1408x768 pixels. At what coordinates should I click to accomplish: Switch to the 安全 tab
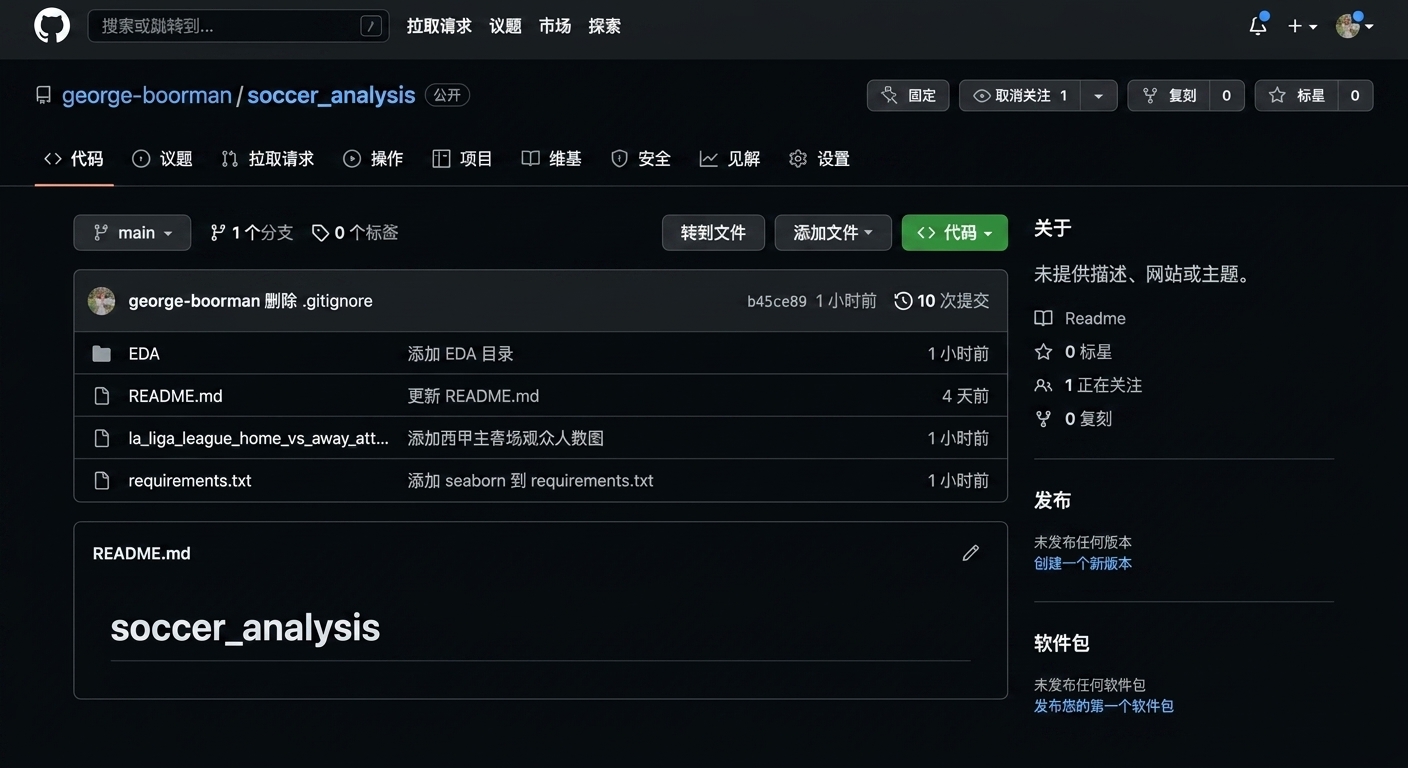[641, 158]
